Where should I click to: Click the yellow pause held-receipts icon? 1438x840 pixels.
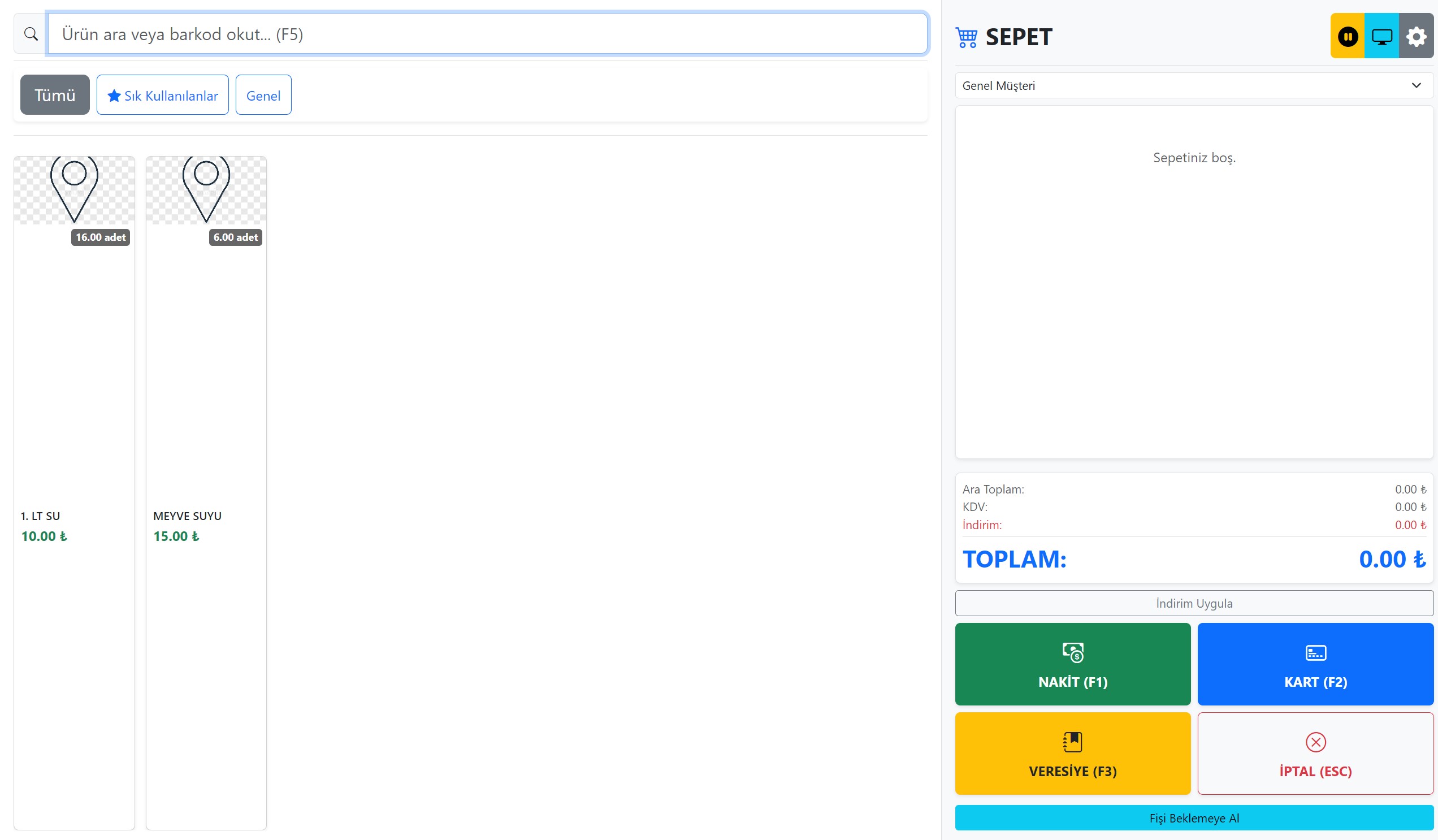coord(1347,37)
